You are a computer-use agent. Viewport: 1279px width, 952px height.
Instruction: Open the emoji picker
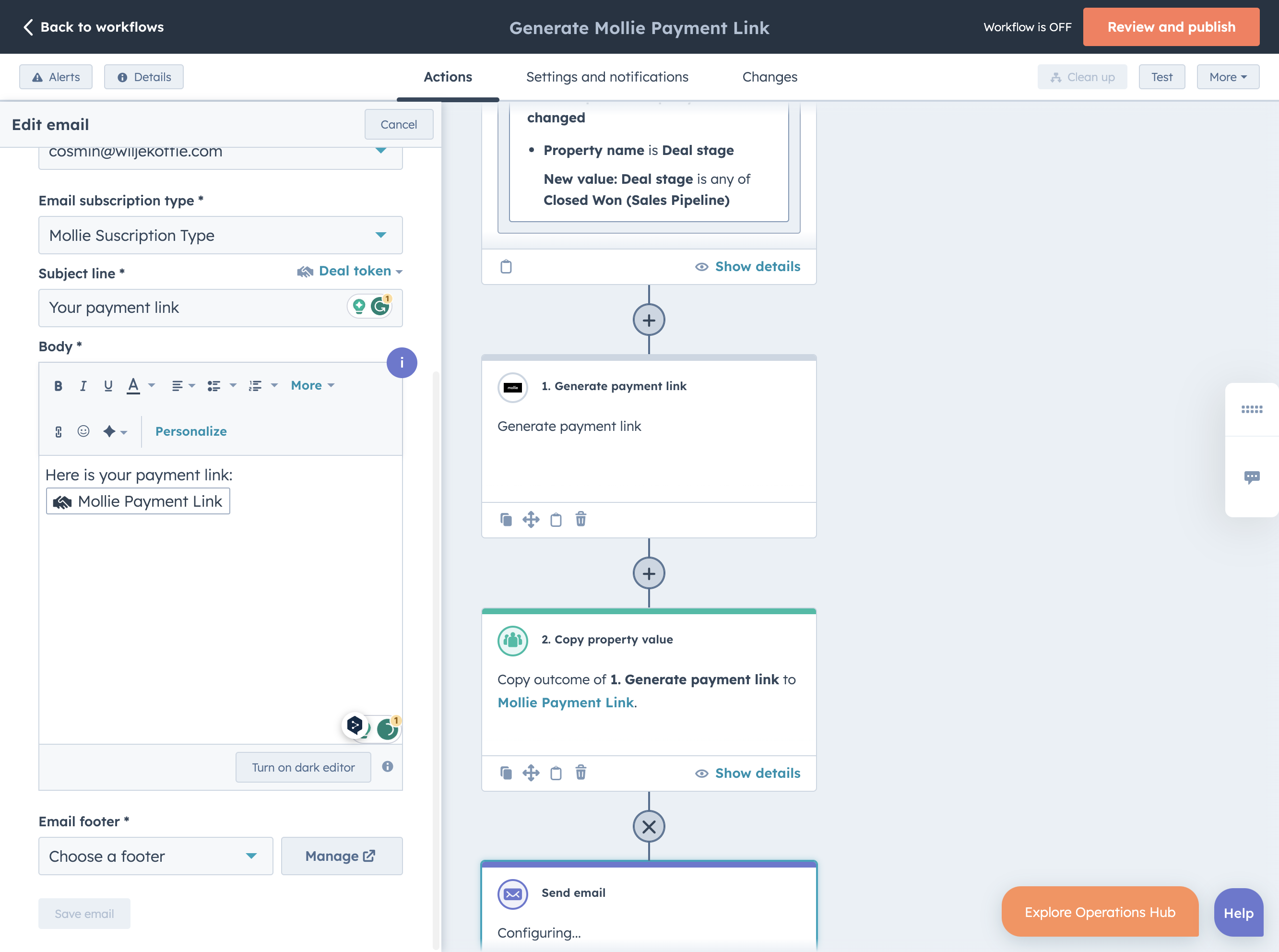click(x=83, y=431)
